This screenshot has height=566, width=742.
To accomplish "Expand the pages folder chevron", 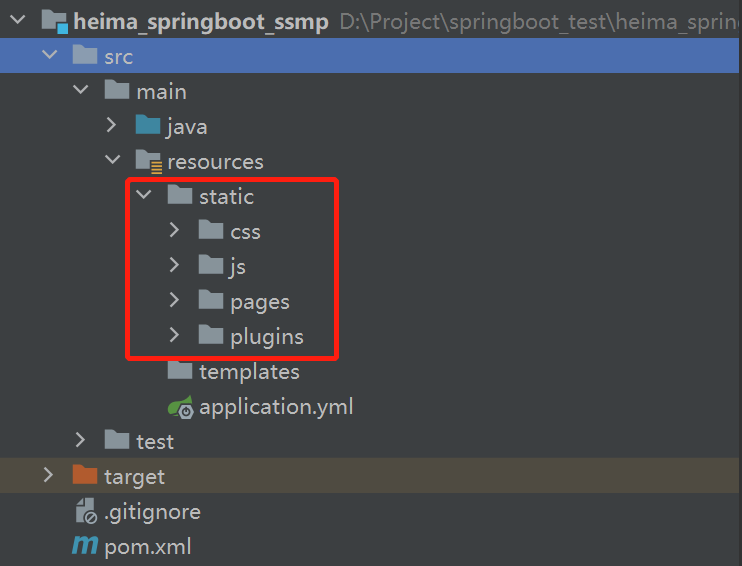I will coord(175,300).
